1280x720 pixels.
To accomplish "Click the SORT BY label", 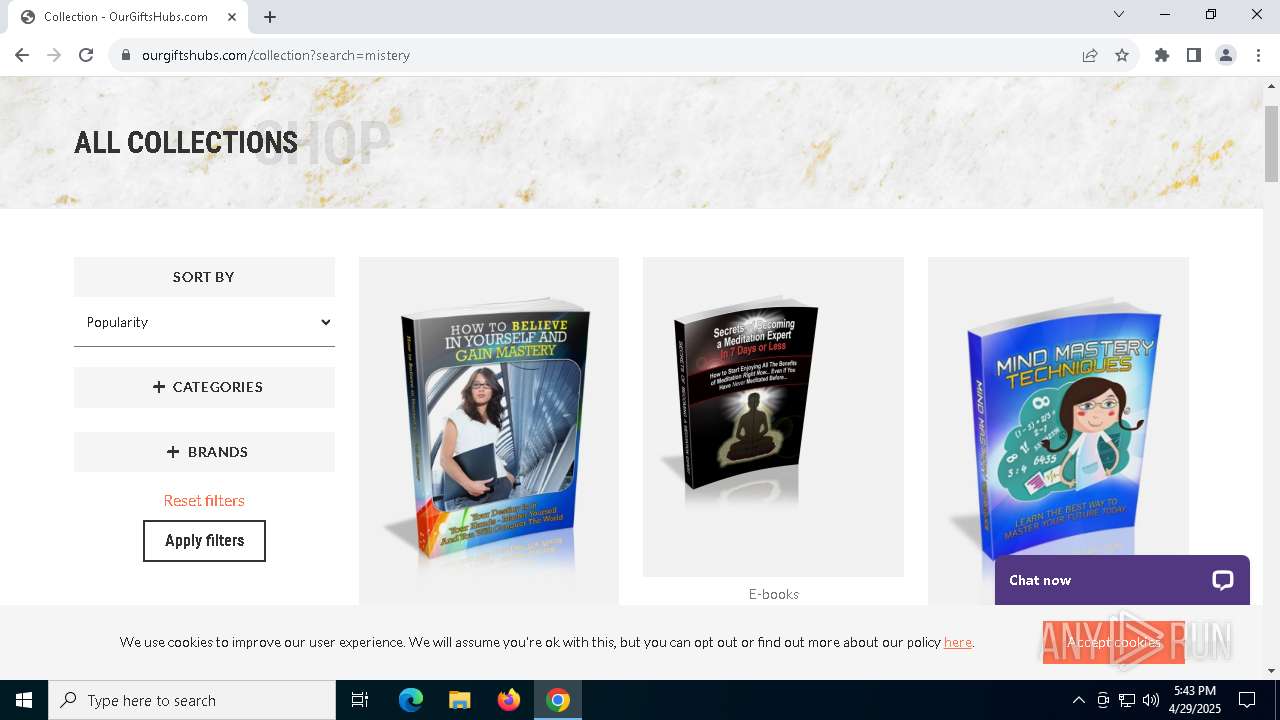I will coord(204,277).
